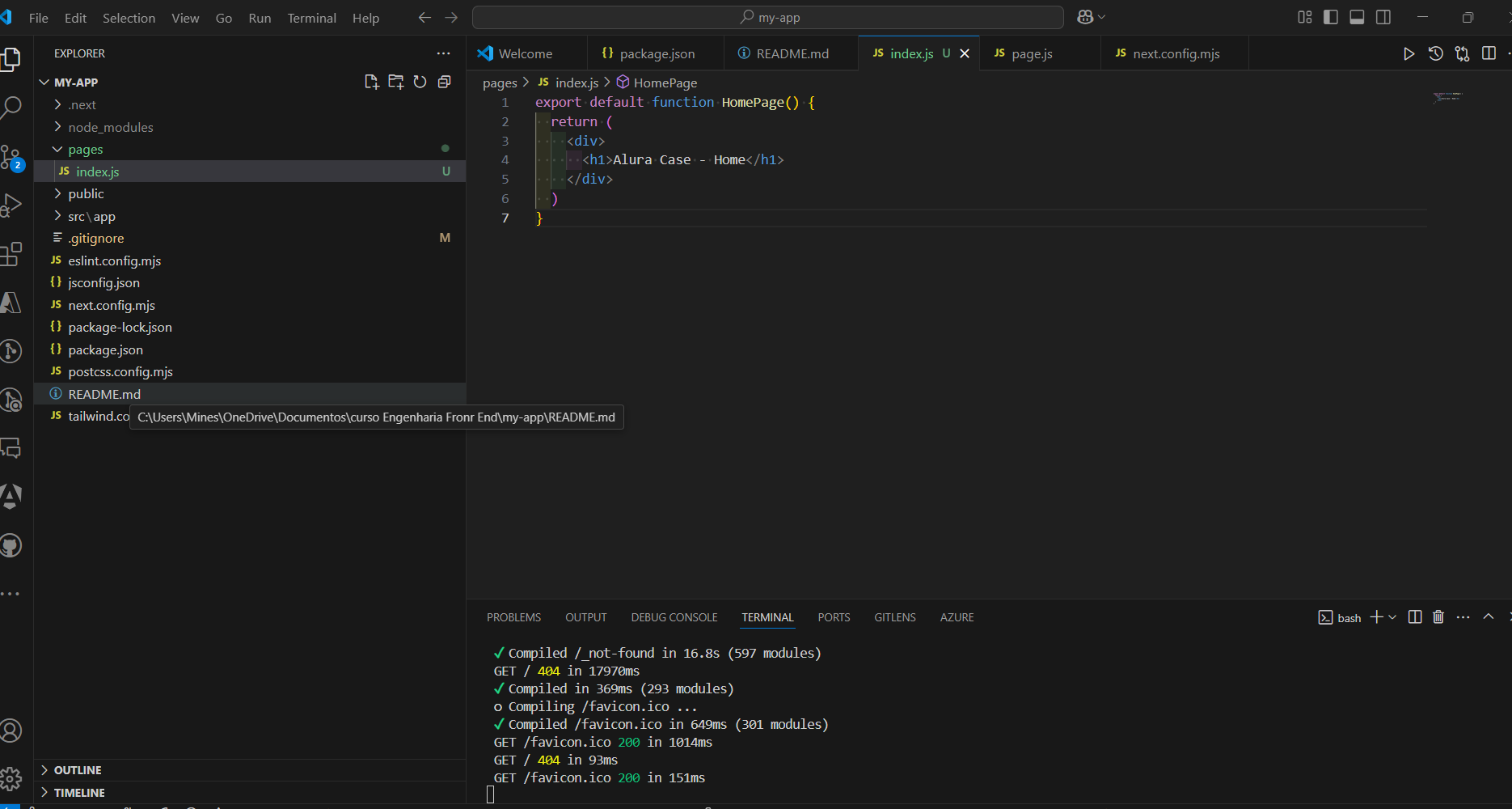Split the terminal panel
Screen dimensions: 1512x809
coord(1415,617)
